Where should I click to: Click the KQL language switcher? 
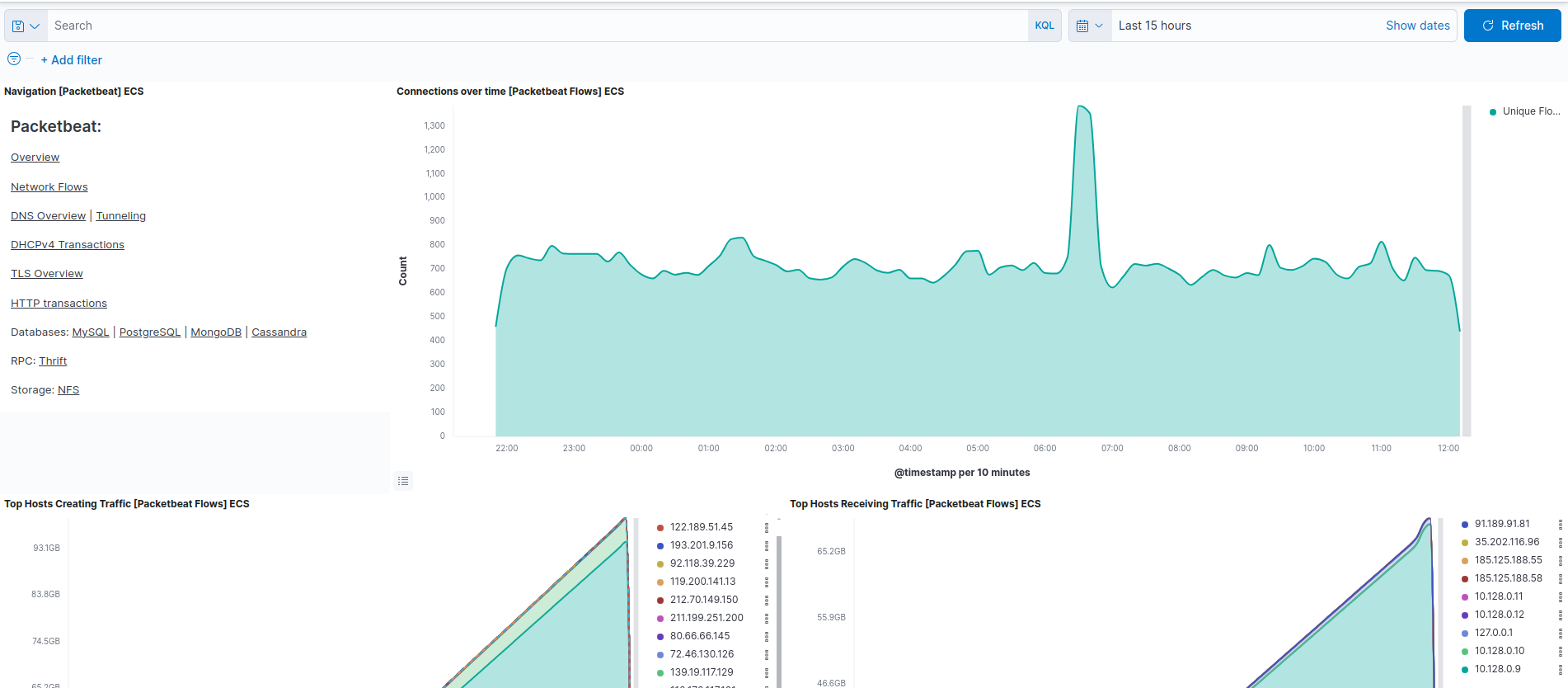[1045, 26]
